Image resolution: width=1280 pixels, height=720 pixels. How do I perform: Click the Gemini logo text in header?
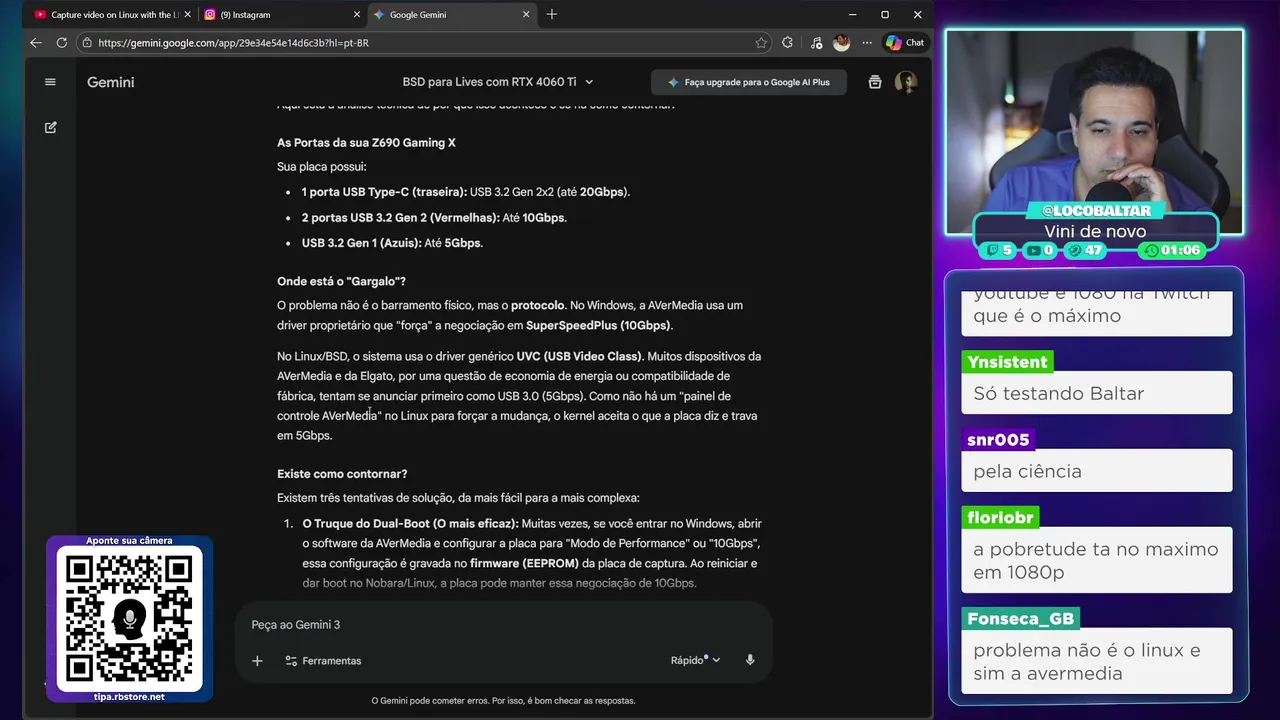click(110, 82)
